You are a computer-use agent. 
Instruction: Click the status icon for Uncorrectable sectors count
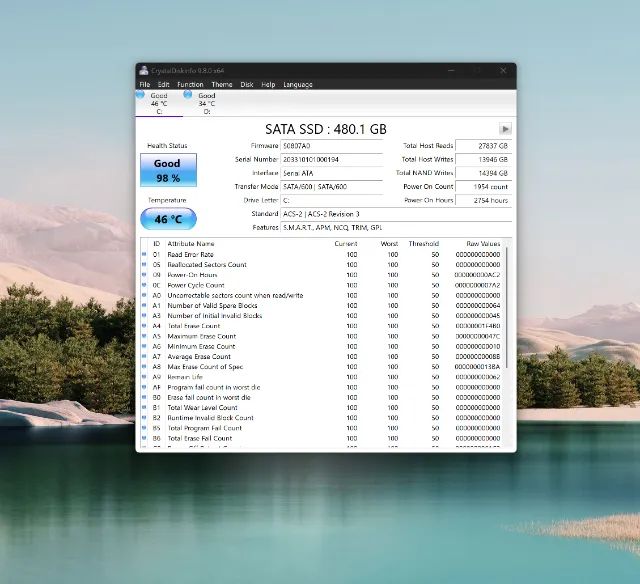144,295
